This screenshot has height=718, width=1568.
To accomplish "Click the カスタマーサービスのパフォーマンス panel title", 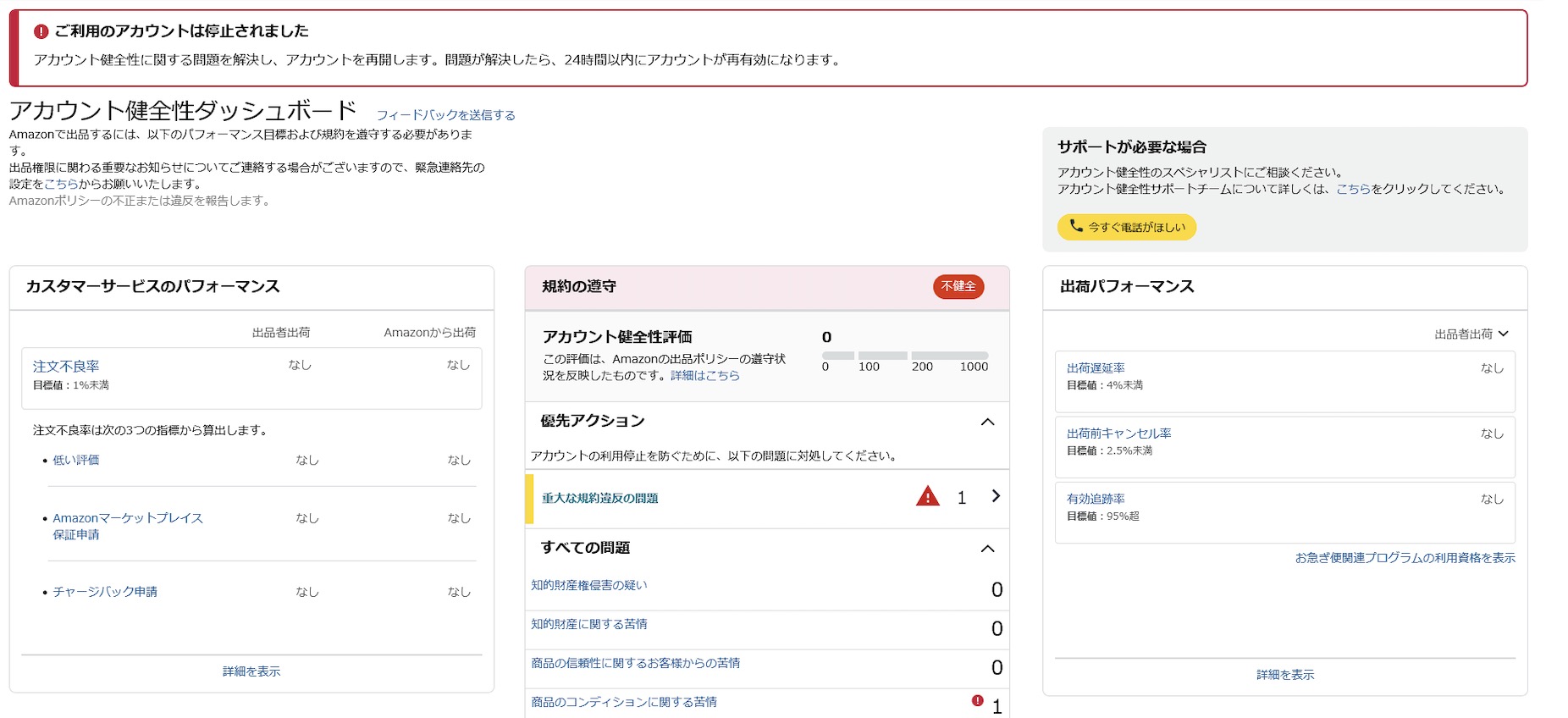I will click(152, 287).
